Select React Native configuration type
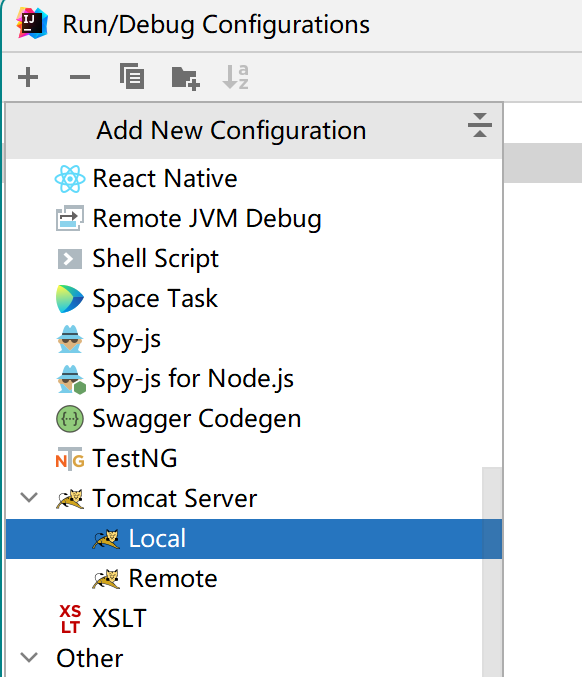 (x=254, y=179)
